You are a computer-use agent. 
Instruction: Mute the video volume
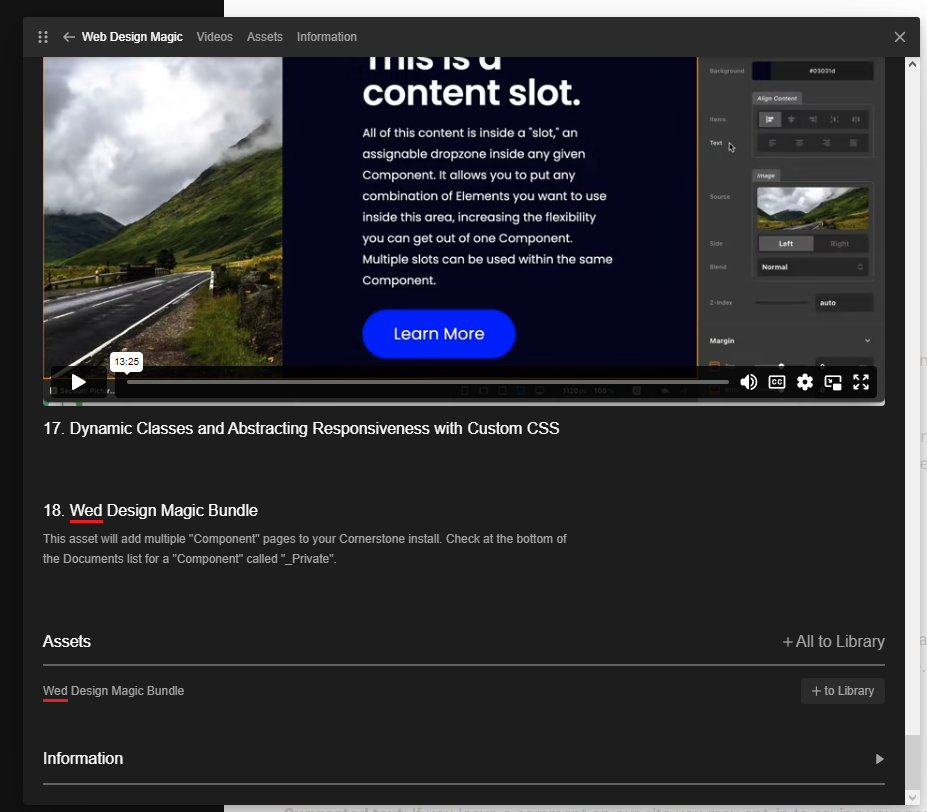tap(748, 382)
